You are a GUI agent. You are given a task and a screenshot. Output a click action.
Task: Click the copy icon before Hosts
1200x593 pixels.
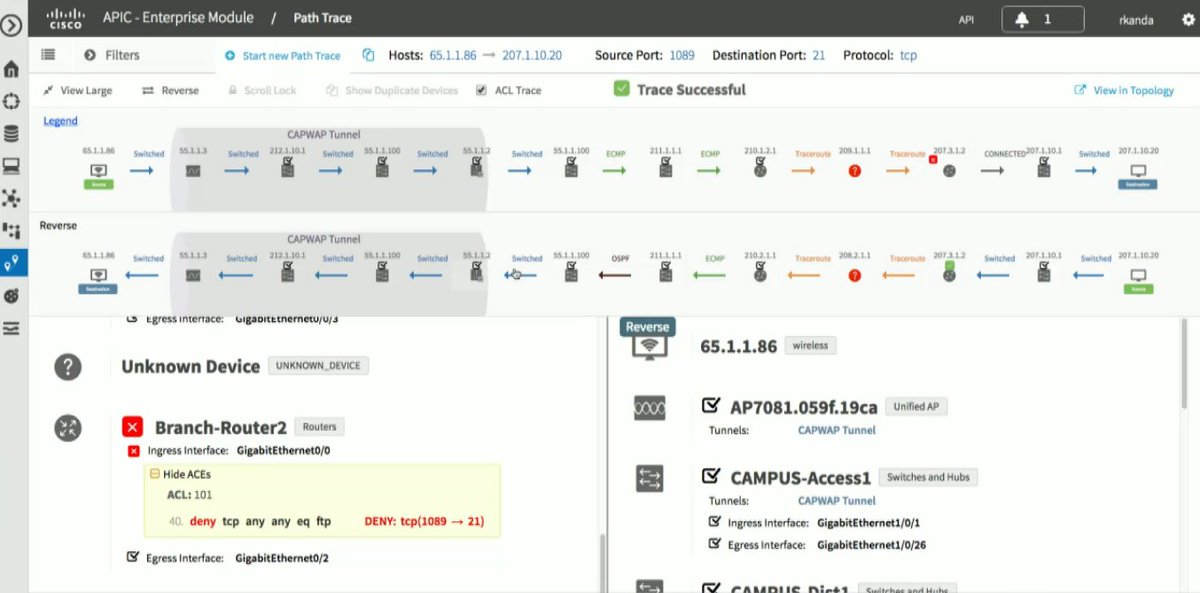coord(368,55)
